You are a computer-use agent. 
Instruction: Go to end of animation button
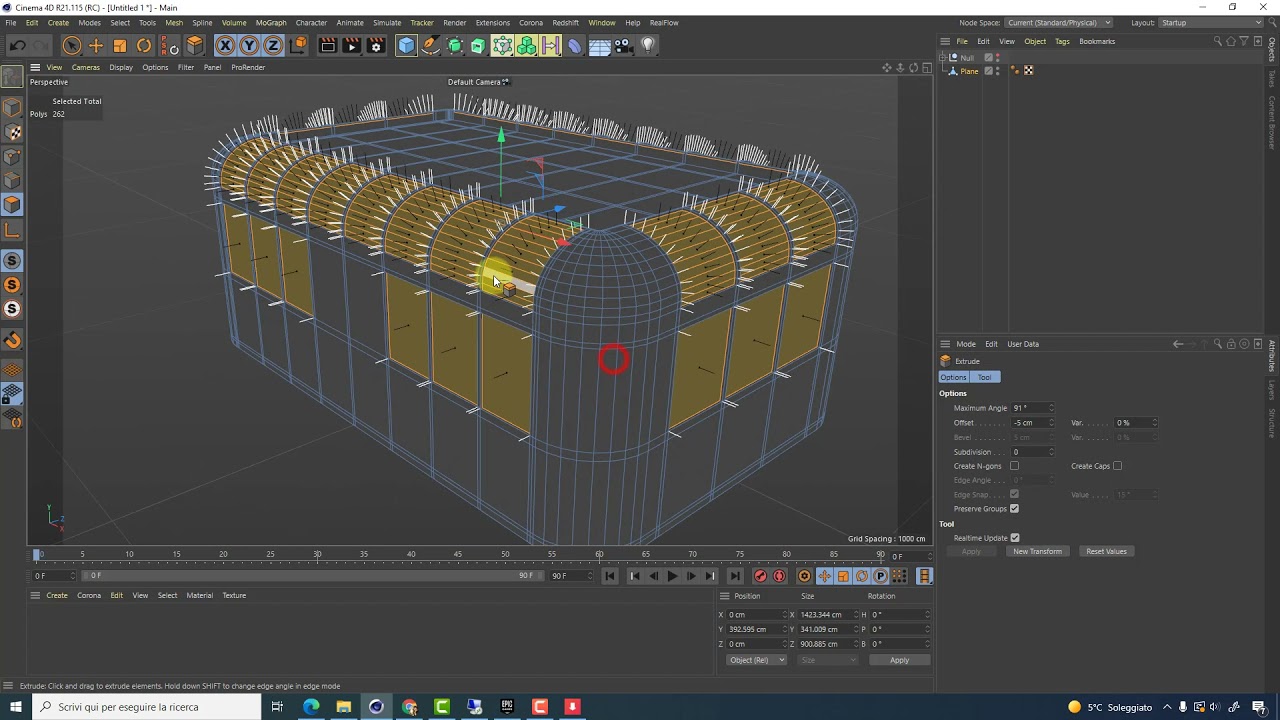tap(735, 576)
